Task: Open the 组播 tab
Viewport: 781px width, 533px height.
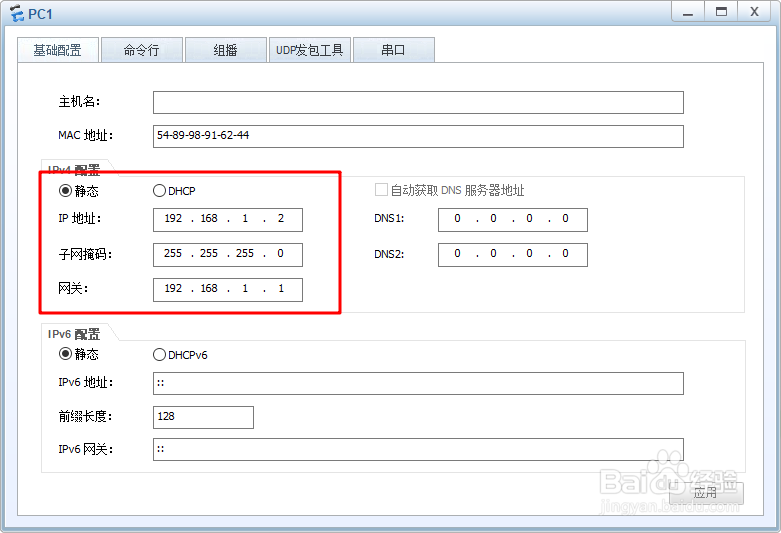Action: [226, 50]
